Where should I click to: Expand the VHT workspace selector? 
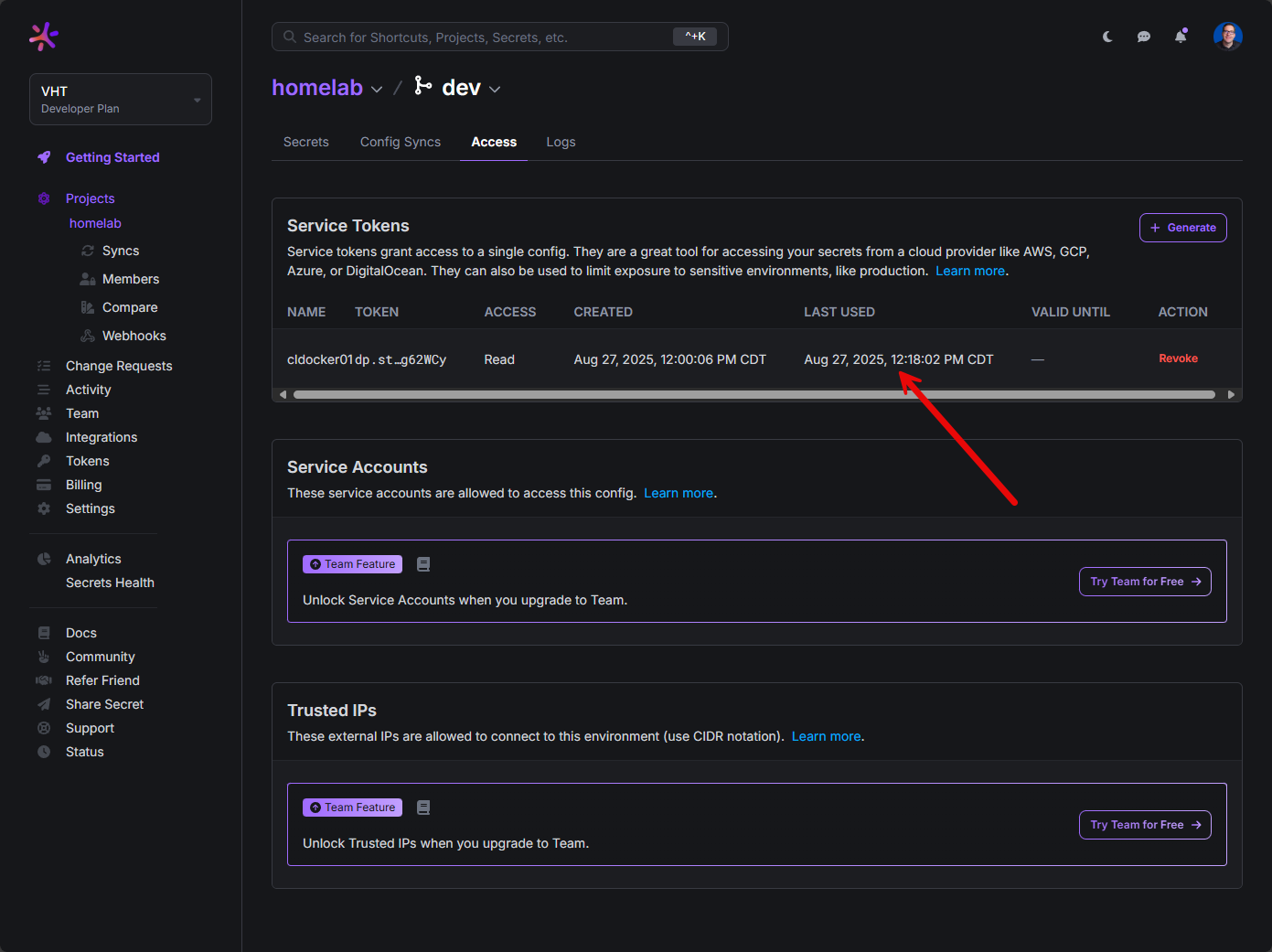pyautogui.click(x=121, y=99)
